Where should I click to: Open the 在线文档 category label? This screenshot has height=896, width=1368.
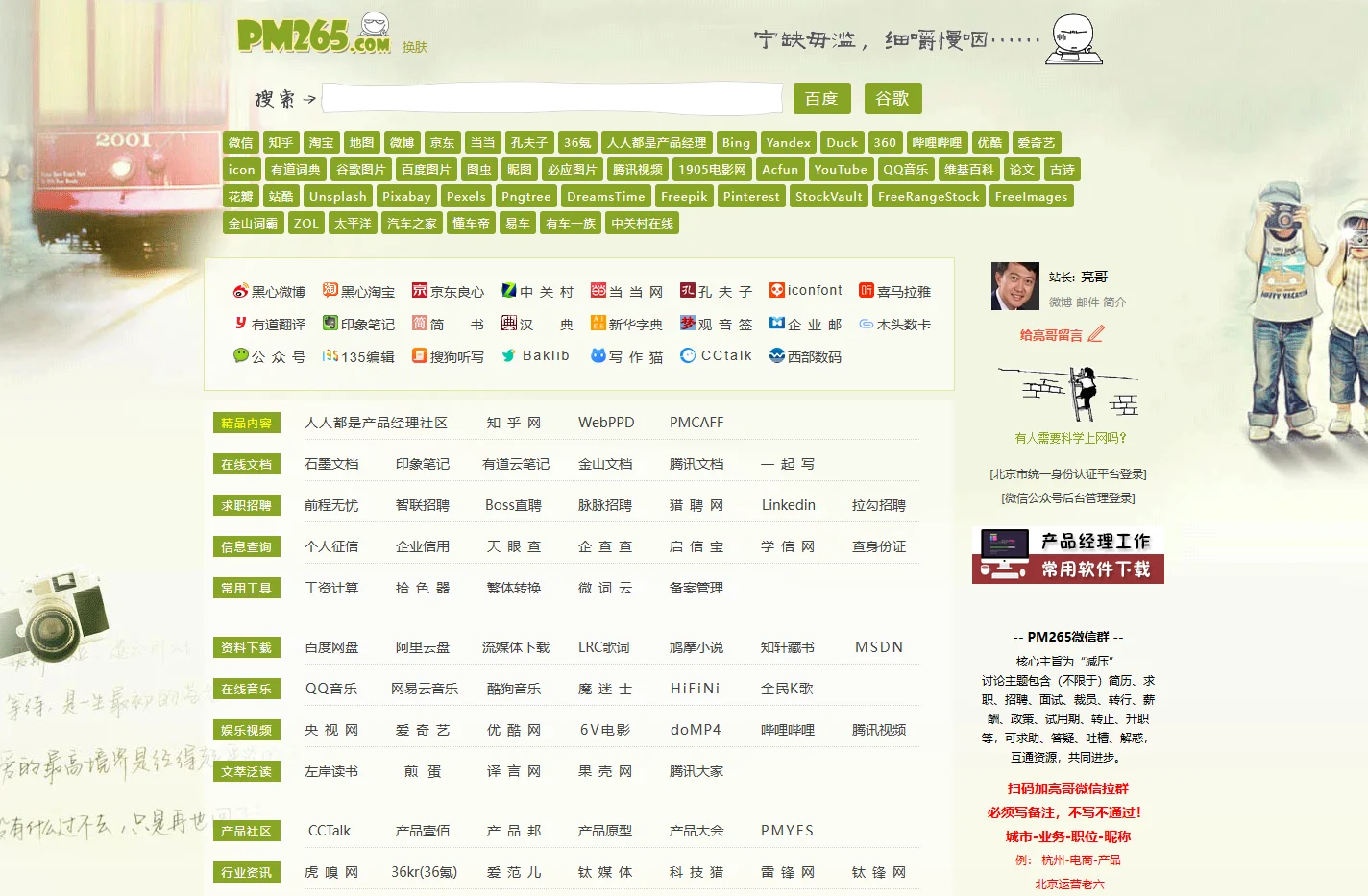point(247,464)
